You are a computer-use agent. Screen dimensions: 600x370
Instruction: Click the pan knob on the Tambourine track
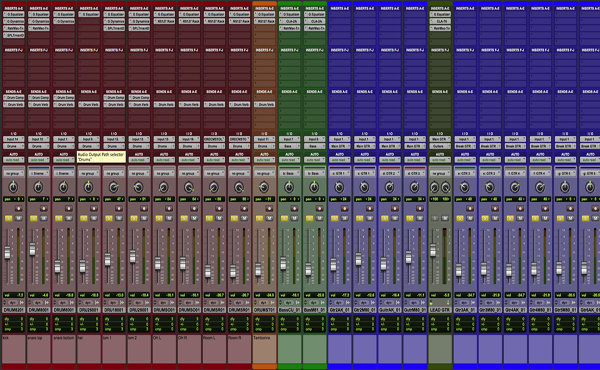coord(264,187)
